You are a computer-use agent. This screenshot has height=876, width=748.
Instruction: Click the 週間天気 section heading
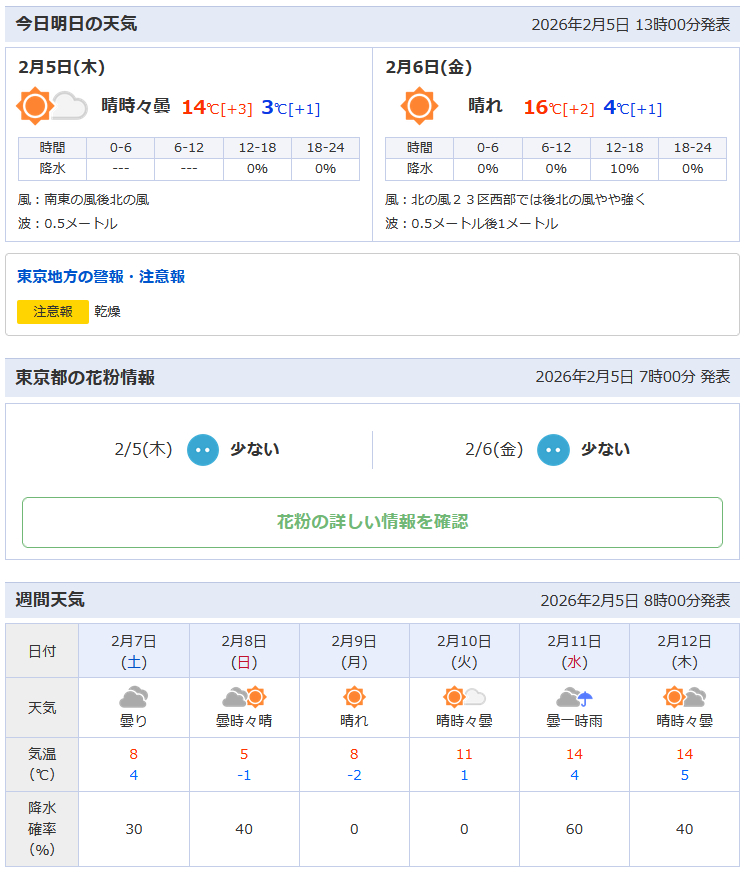(50, 600)
